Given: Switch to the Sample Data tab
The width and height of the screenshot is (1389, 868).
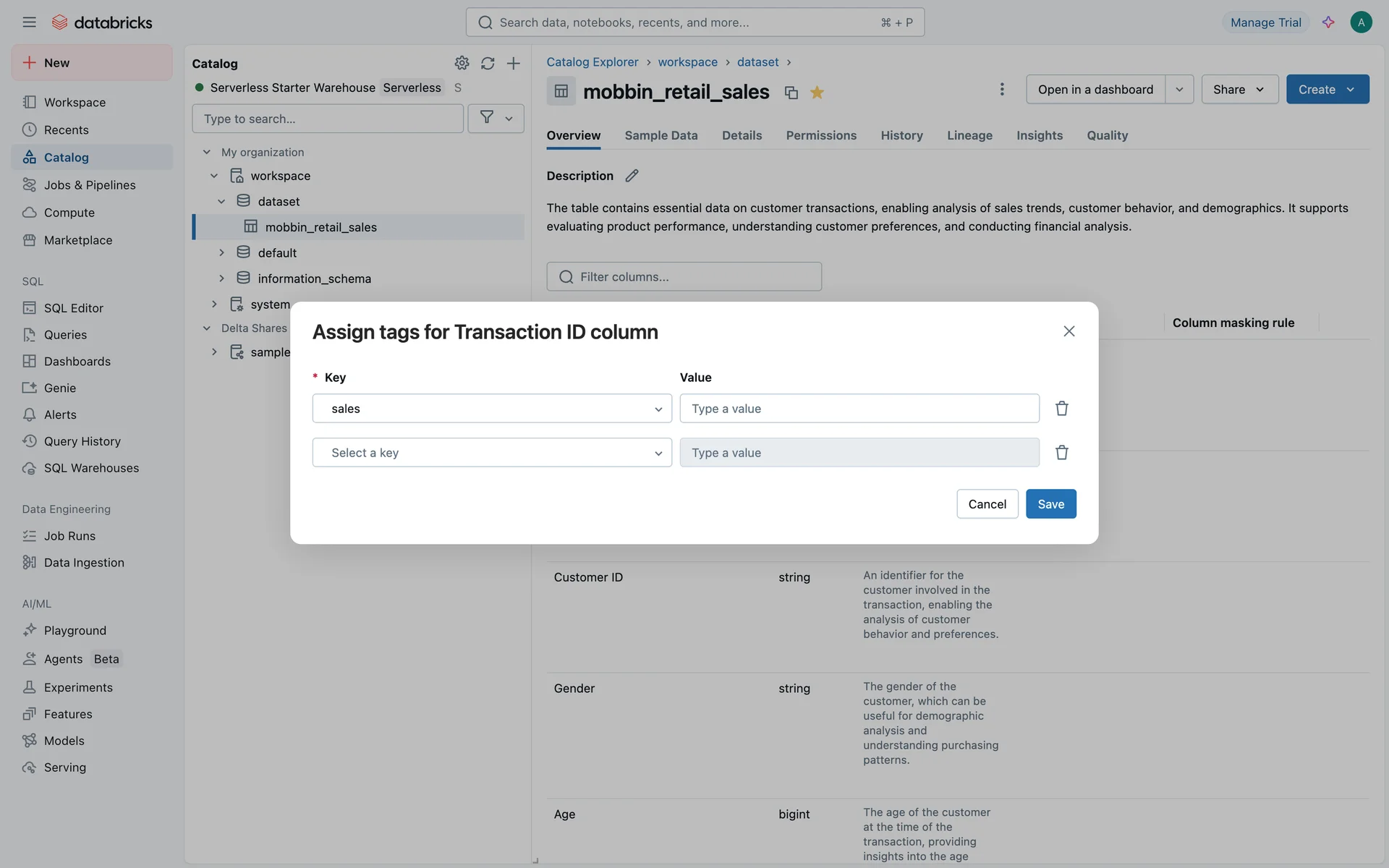Looking at the screenshot, I should coord(660,135).
